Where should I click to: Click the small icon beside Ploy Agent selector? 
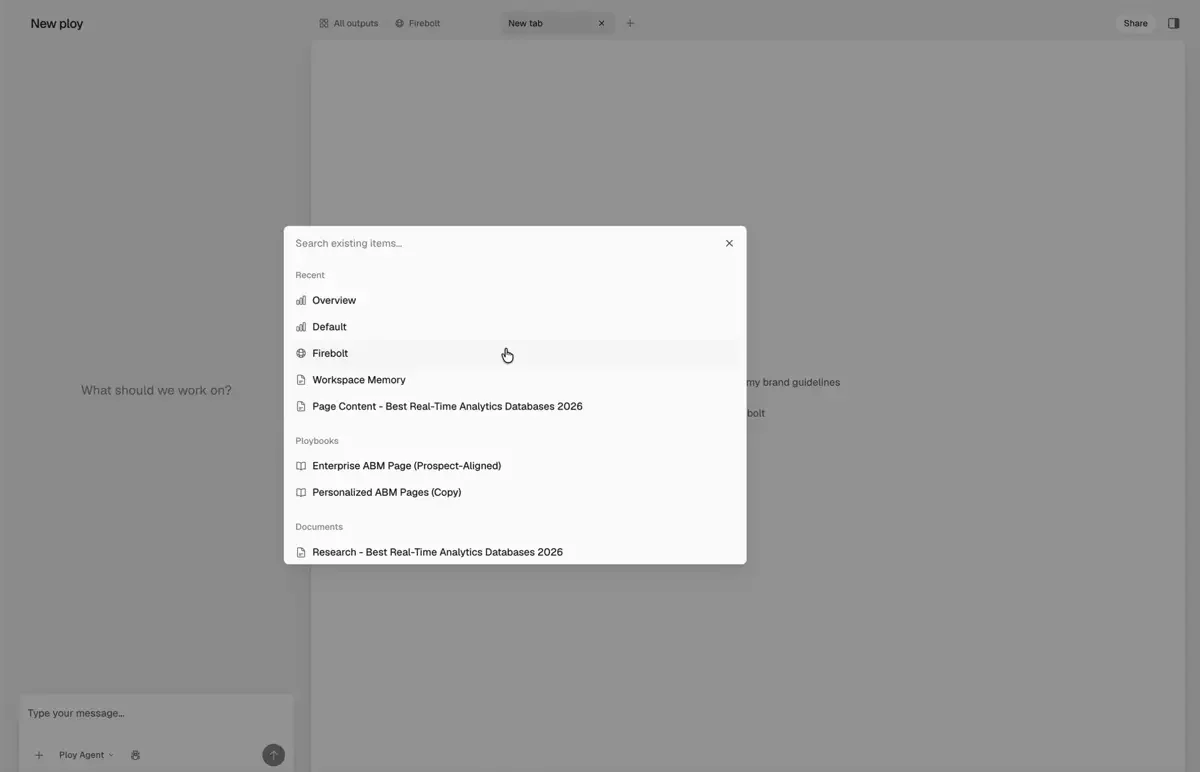[135, 755]
